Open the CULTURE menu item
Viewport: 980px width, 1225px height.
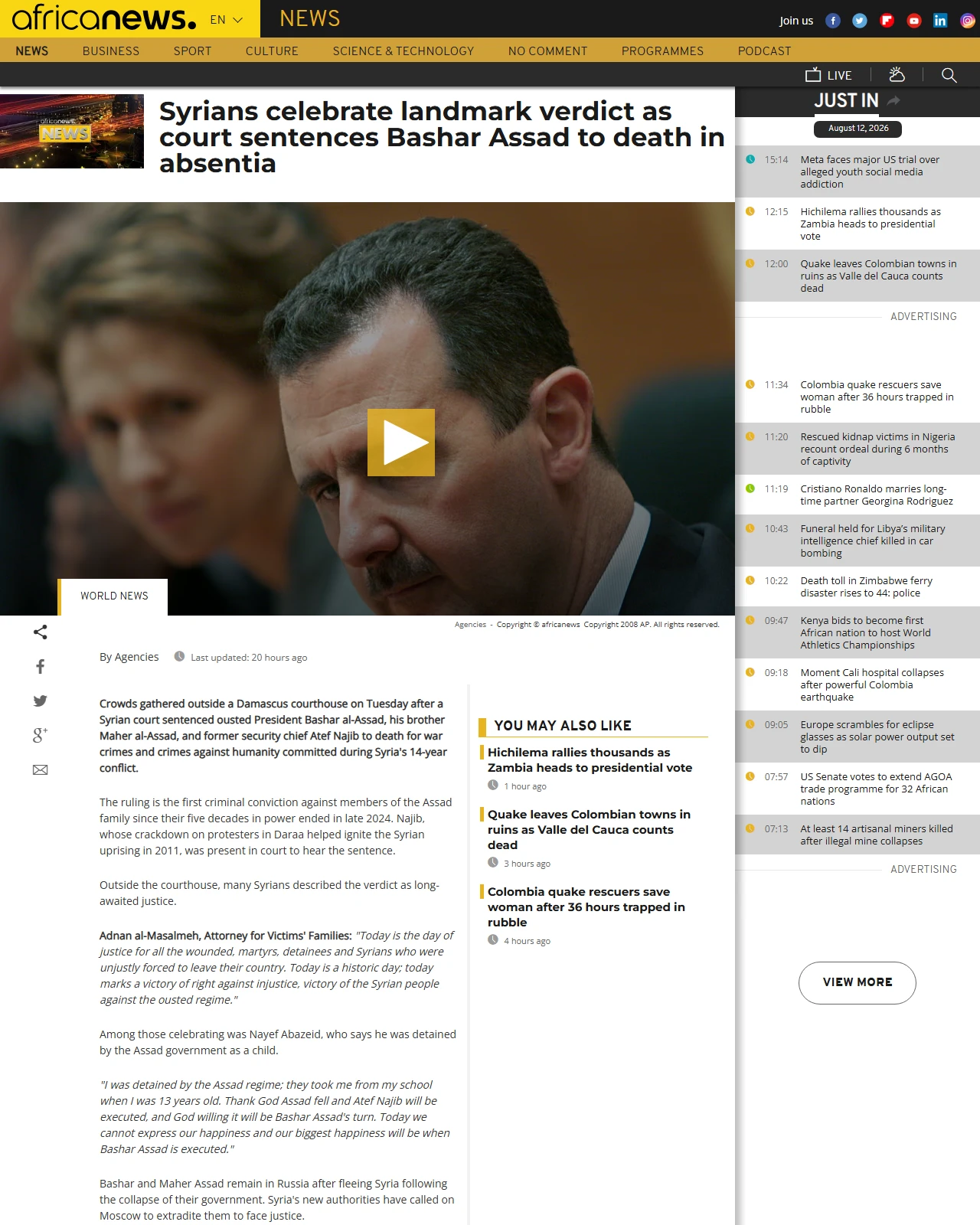coord(272,51)
